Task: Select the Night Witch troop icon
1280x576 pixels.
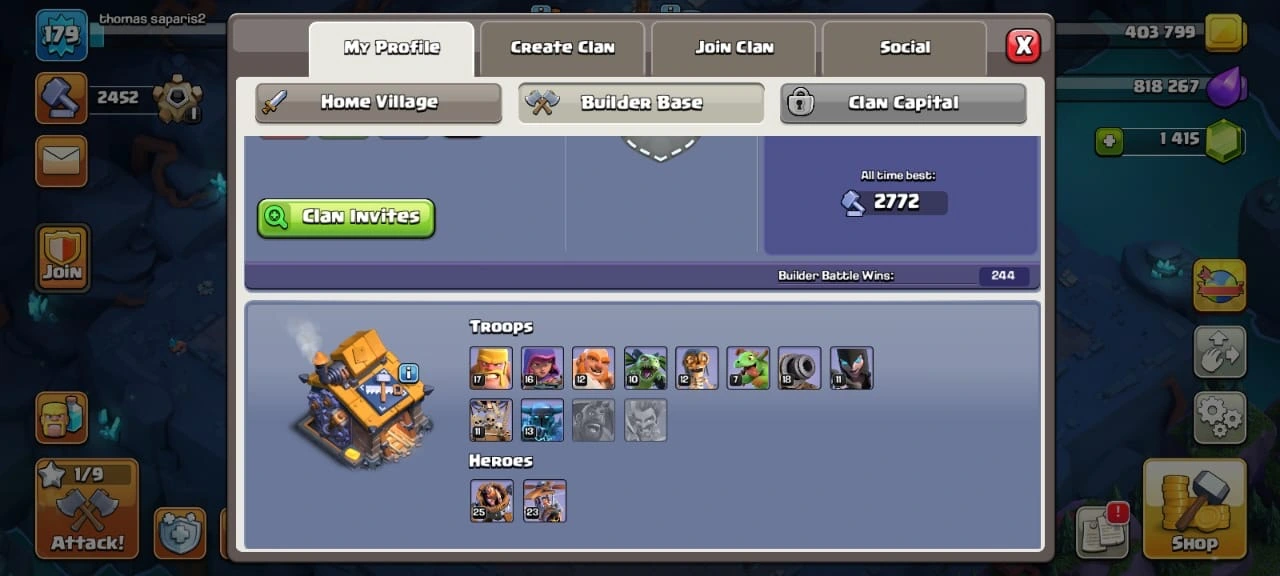Action: pos(851,368)
